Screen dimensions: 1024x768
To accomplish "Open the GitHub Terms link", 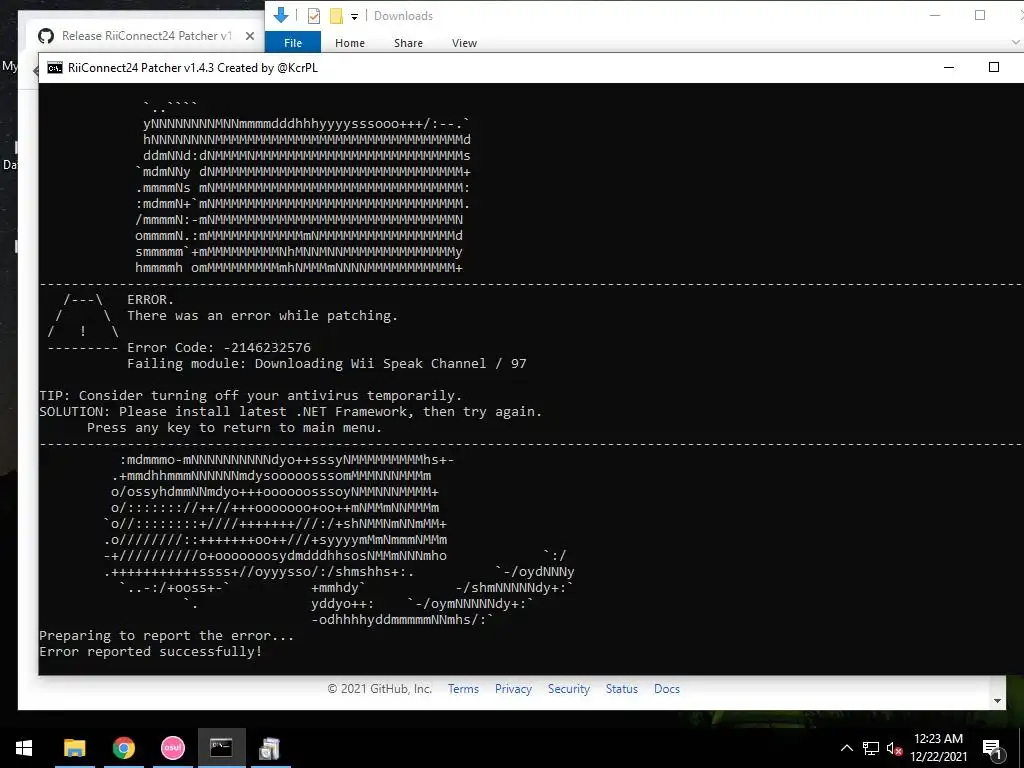I will tap(463, 688).
